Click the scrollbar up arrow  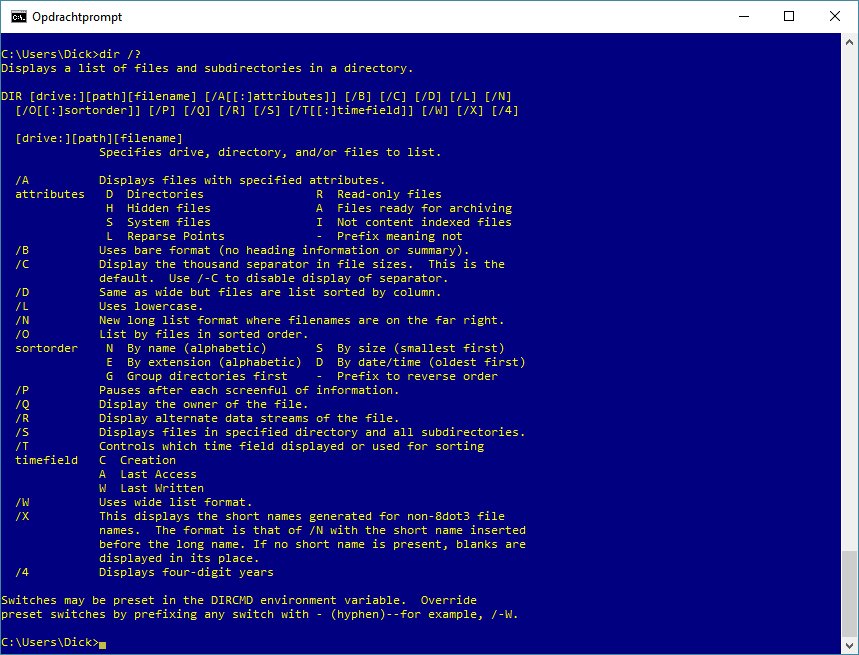(849, 42)
